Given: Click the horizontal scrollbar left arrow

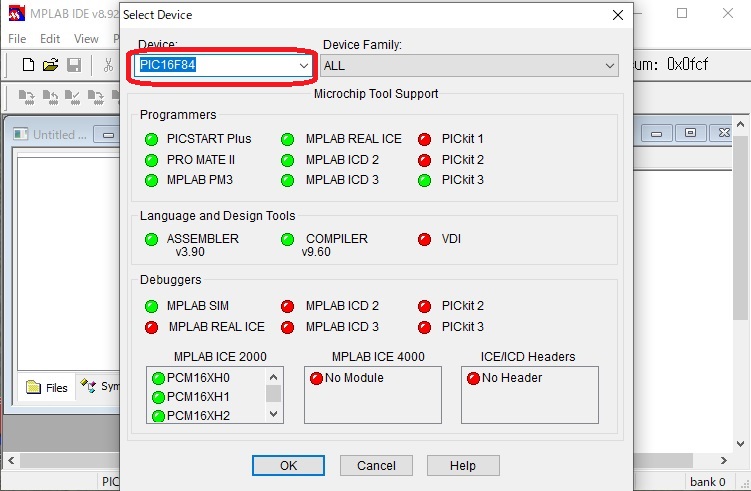Looking at the screenshot, I should (11, 460).
